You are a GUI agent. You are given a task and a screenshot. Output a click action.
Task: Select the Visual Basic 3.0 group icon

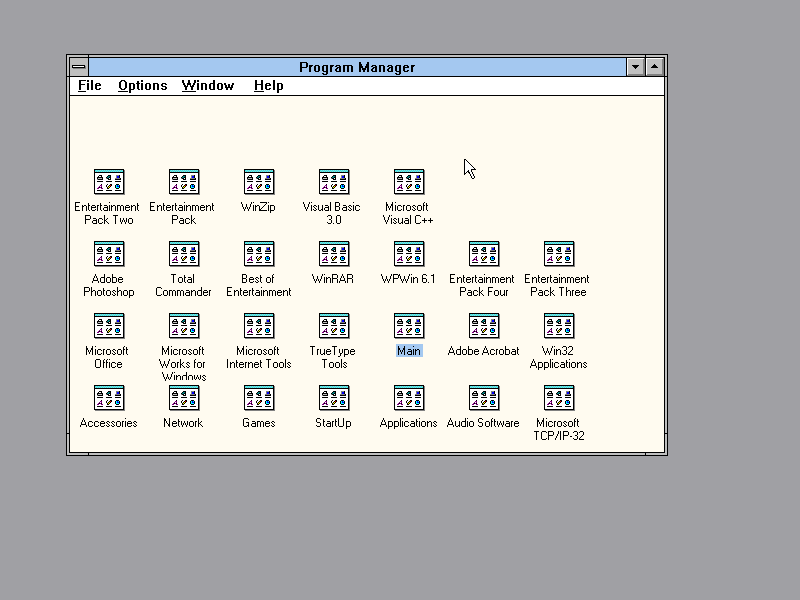coord(334,182)
